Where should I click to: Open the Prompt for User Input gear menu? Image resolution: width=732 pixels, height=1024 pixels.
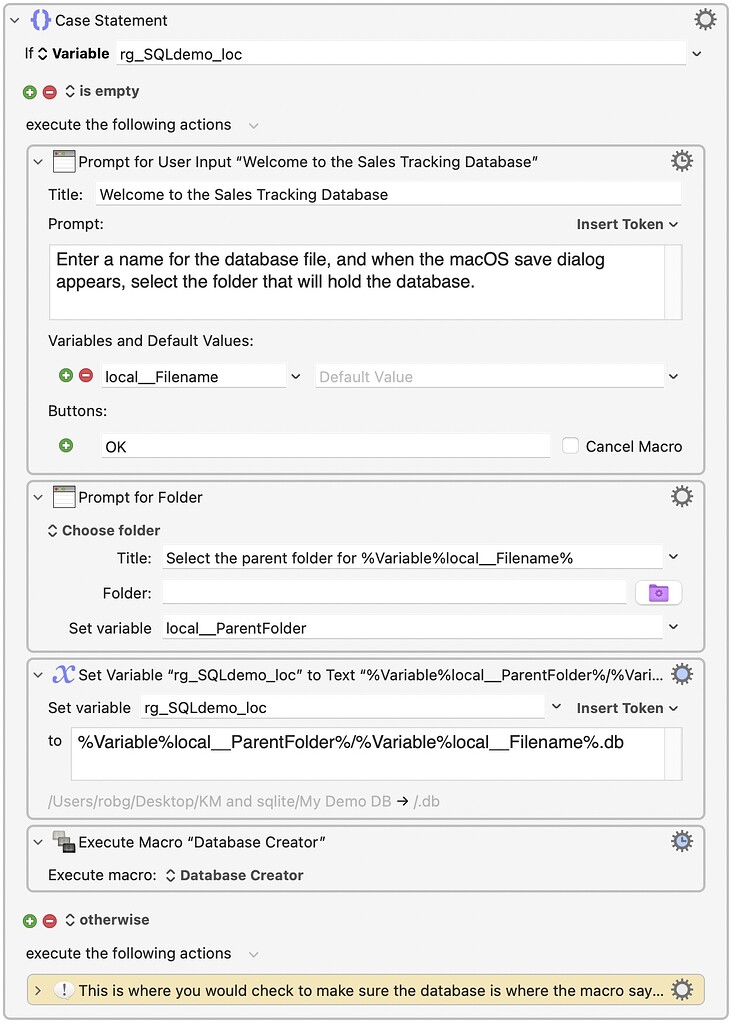click(x=682, y=161)
